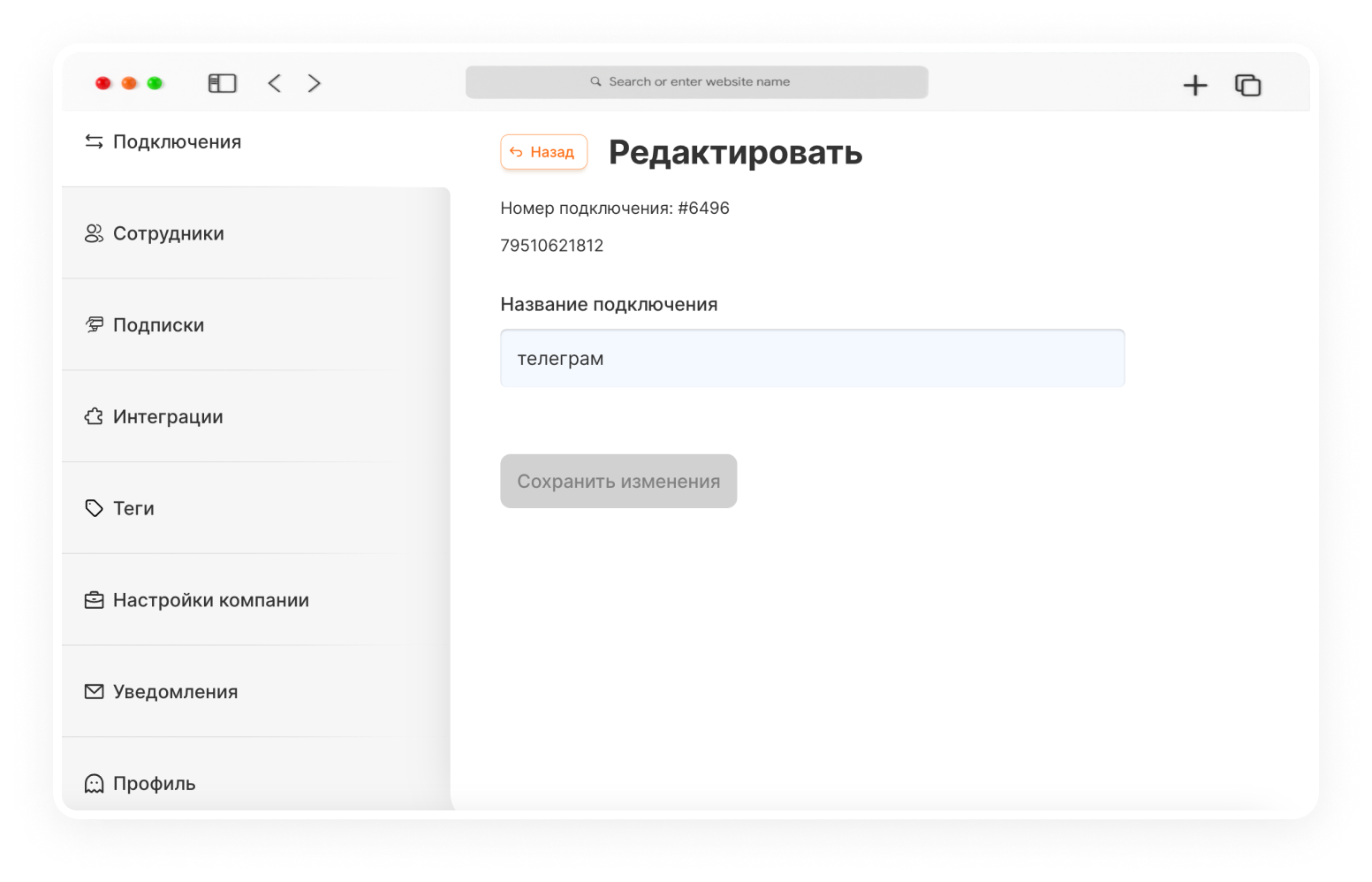This screenshot has width=1372, height=882.
Task: Go forward with browser right arrow
Action: [315, 83]
